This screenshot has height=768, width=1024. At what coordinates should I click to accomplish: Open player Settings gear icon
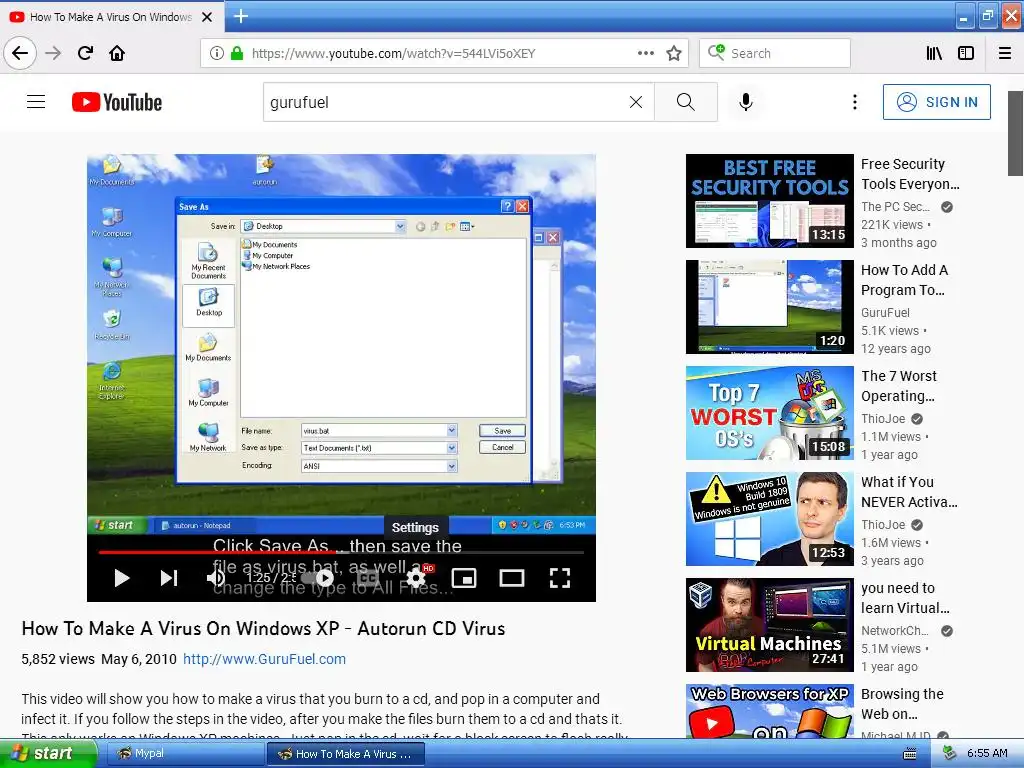(416, 578)
